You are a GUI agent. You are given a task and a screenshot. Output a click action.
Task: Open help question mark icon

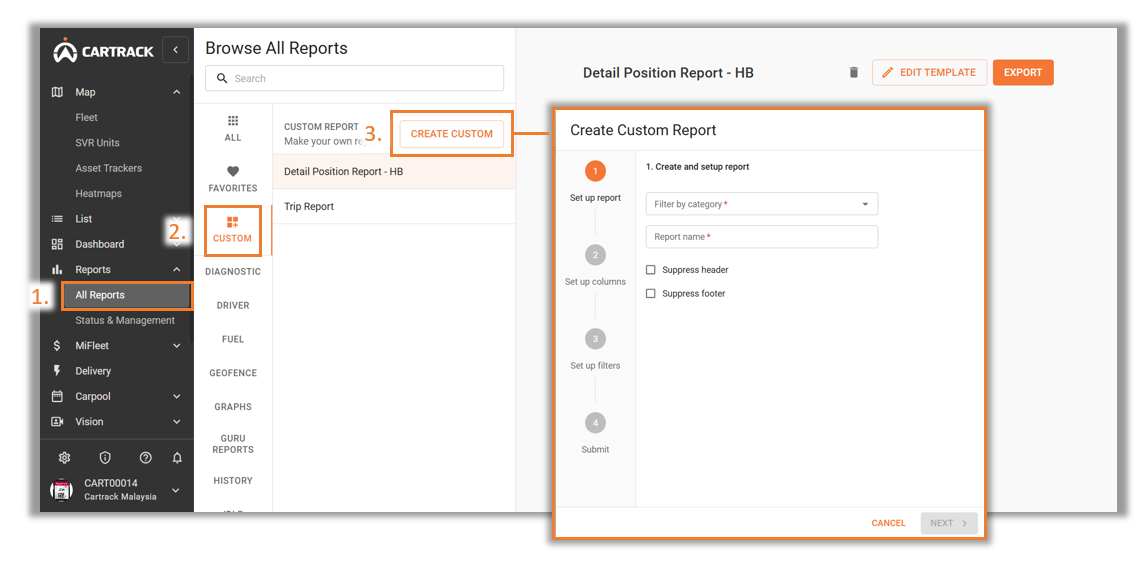coord(146,458)
